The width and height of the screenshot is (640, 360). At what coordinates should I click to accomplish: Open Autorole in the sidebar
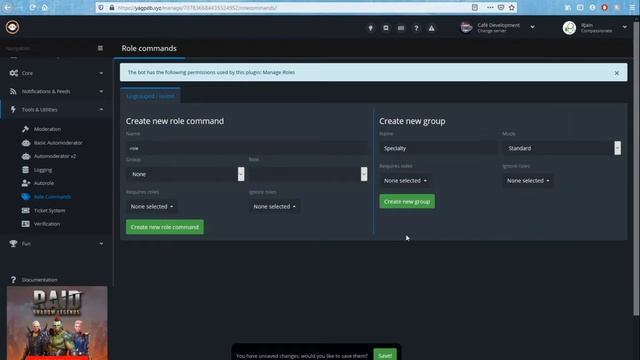(44, 183)
